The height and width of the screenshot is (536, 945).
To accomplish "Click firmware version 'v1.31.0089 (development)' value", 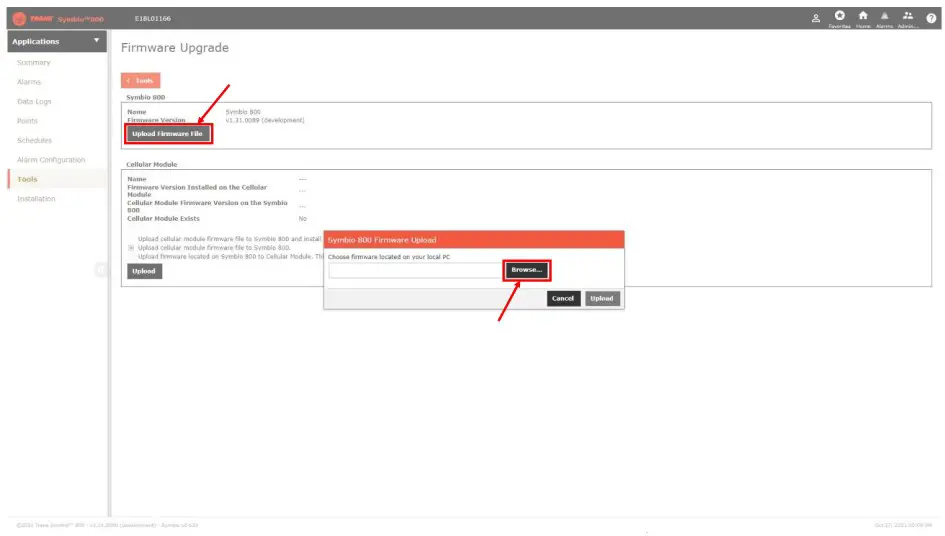I will coord(265,120).
